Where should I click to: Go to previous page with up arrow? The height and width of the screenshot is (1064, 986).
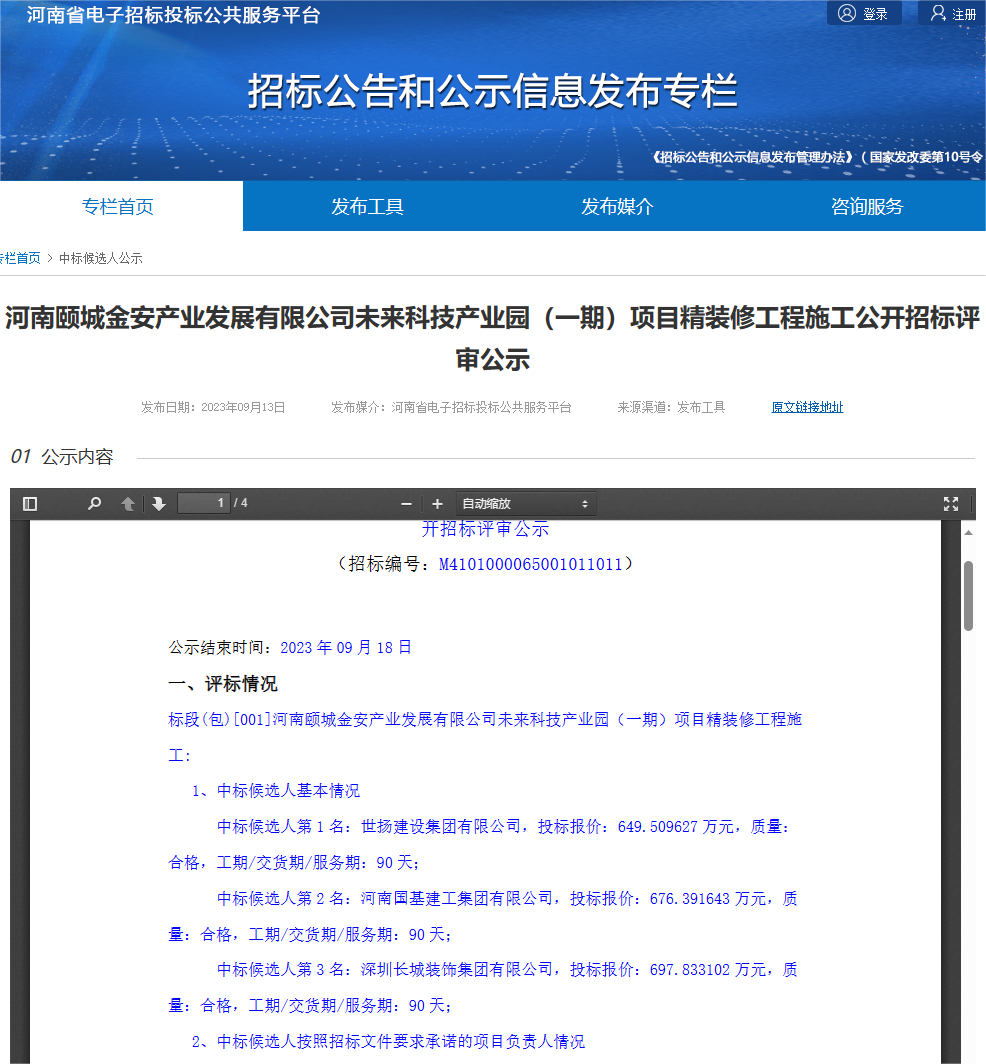(128, 503)
